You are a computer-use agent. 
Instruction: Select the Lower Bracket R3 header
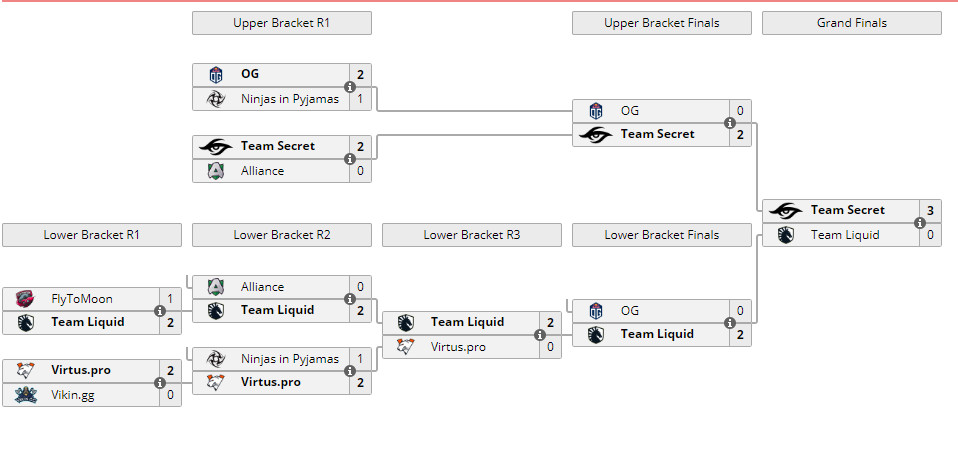coord(471,235)
